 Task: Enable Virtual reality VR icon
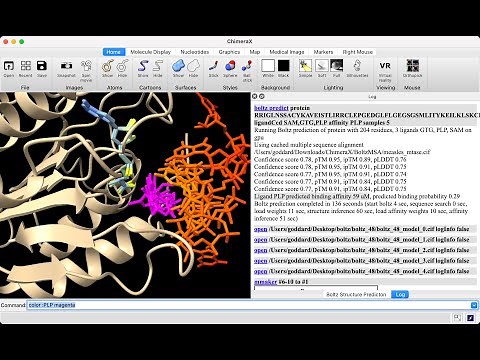385,66
